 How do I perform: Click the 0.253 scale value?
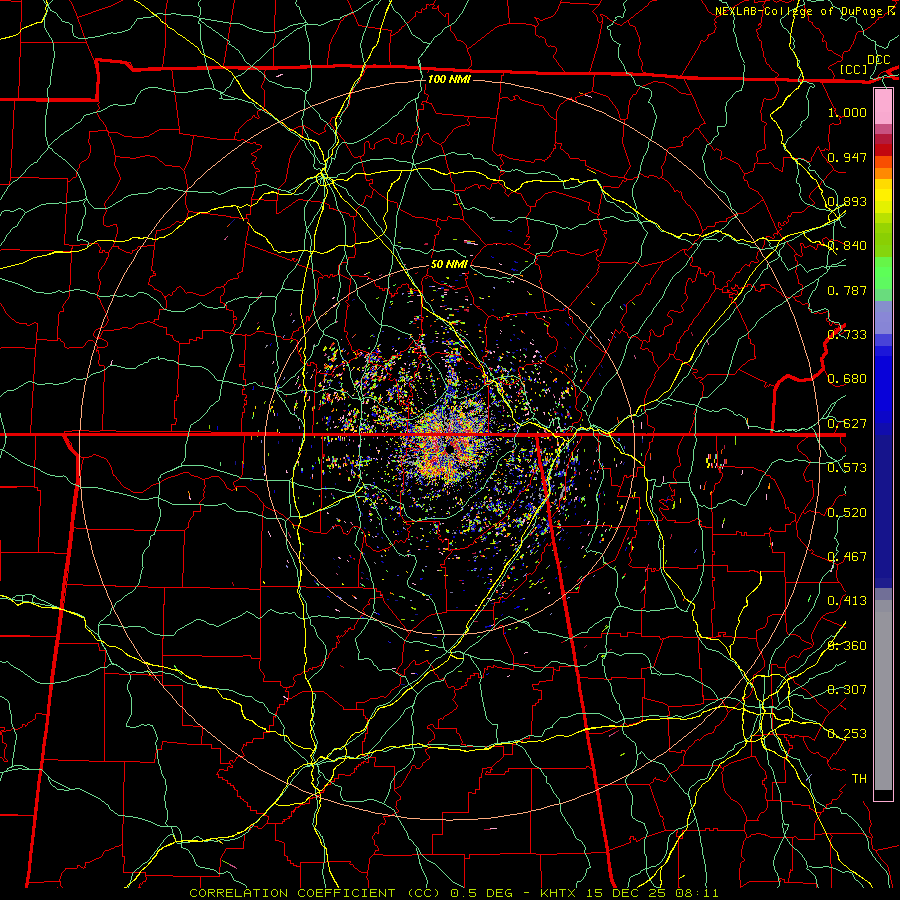[847, 734]
